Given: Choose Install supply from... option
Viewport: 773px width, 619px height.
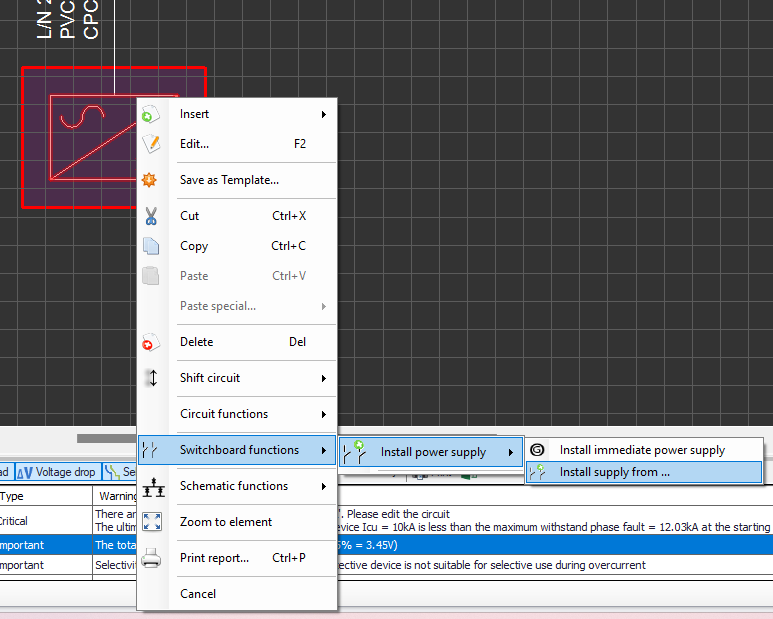Looking at the screenshot, I should 614,472.
